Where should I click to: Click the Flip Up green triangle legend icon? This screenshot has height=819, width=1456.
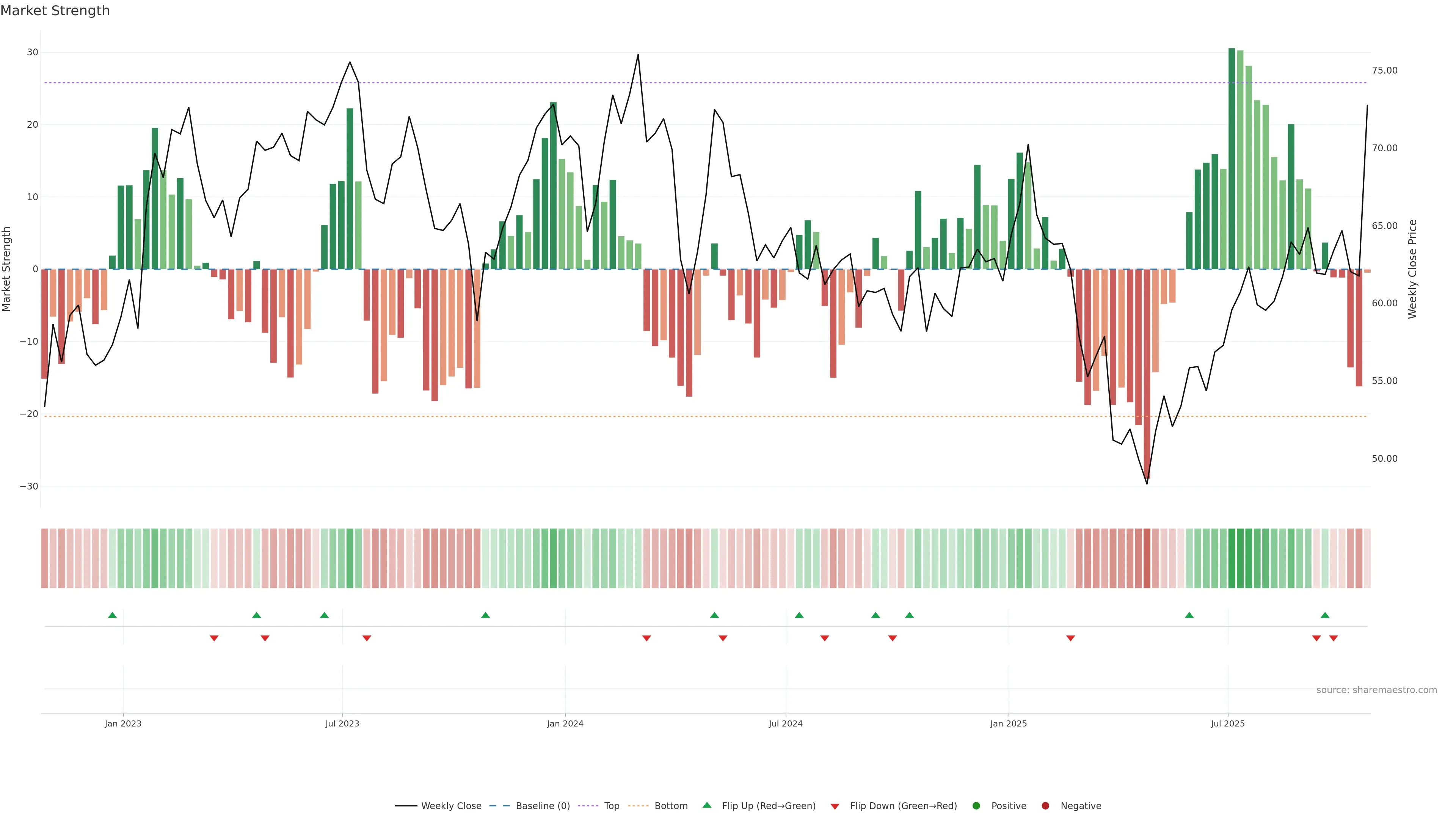click(x=706, y=805)
